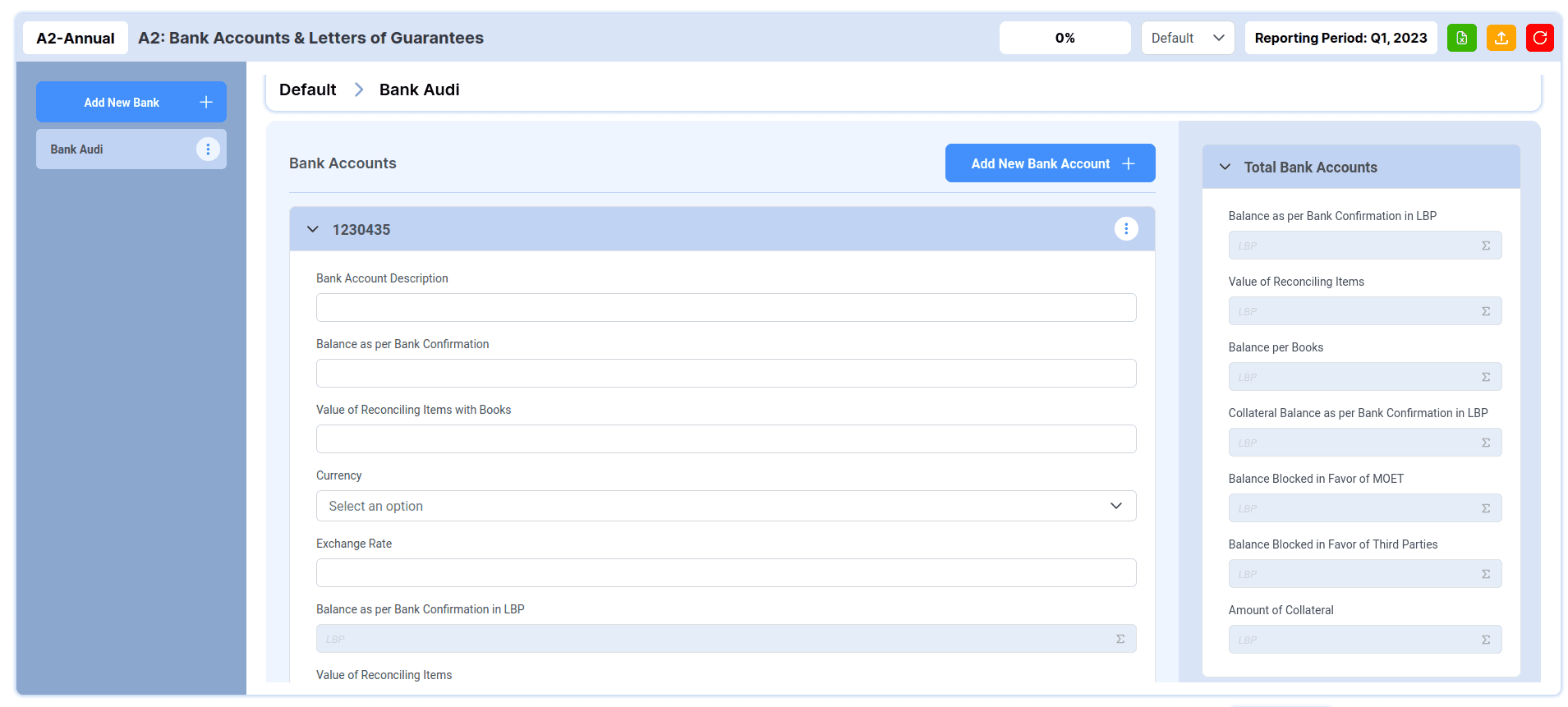
Task: Click the green Excel export icon
Action: 1461,38
